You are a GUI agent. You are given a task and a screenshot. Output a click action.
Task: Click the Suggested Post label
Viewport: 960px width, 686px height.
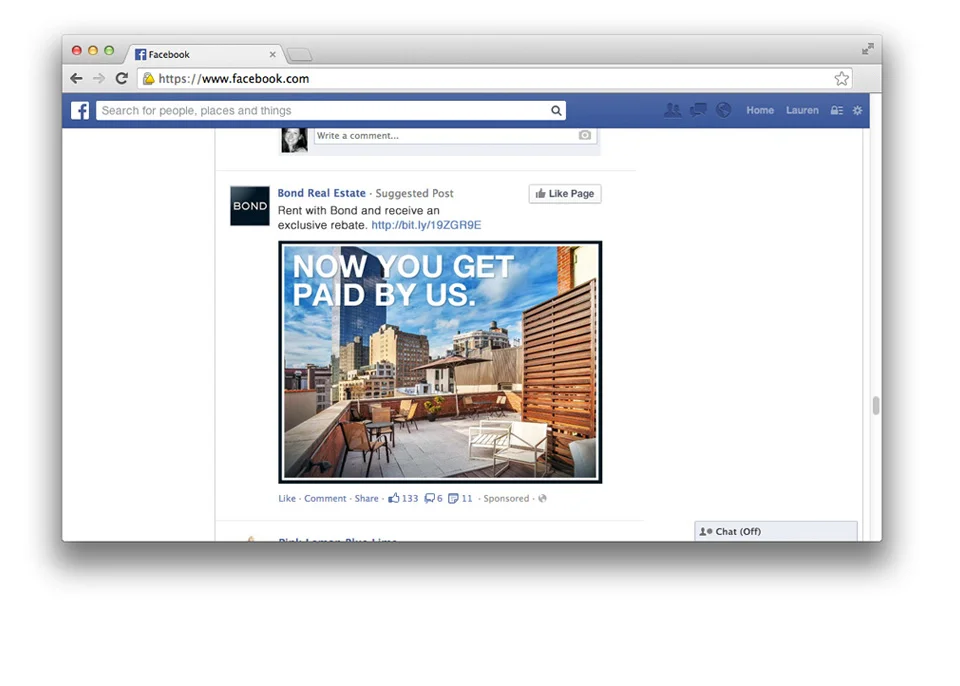(414, 193)
